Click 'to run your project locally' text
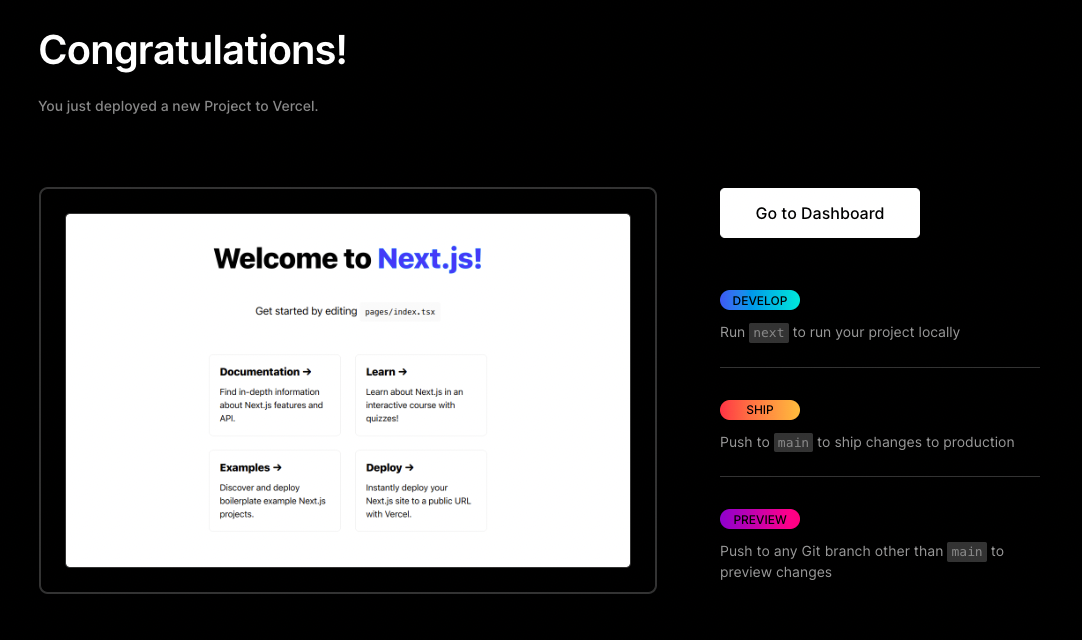Screen dimensions: 1082x640 click(876, 332)
